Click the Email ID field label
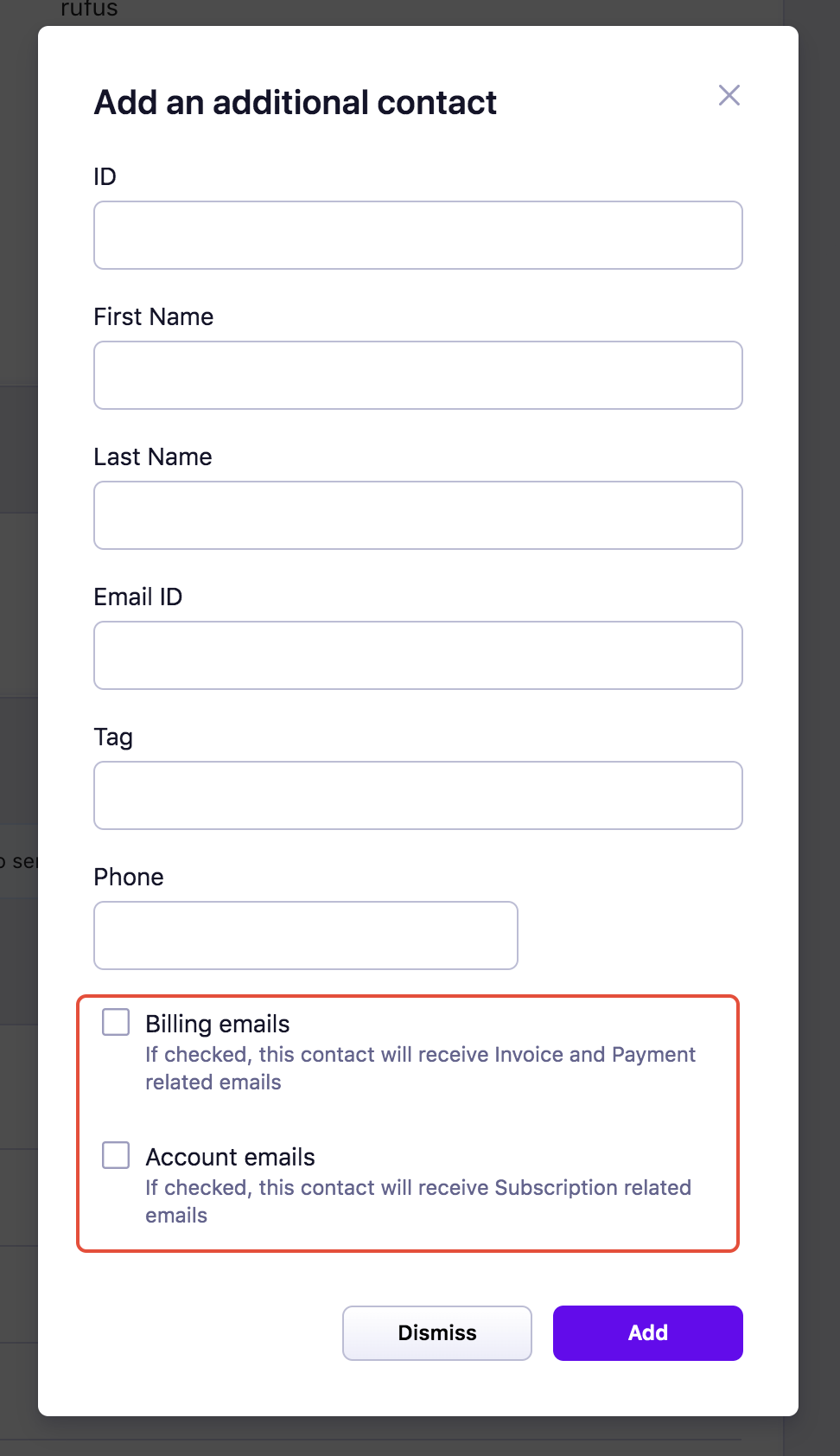 pyautogui.click(x=137, y=597)
